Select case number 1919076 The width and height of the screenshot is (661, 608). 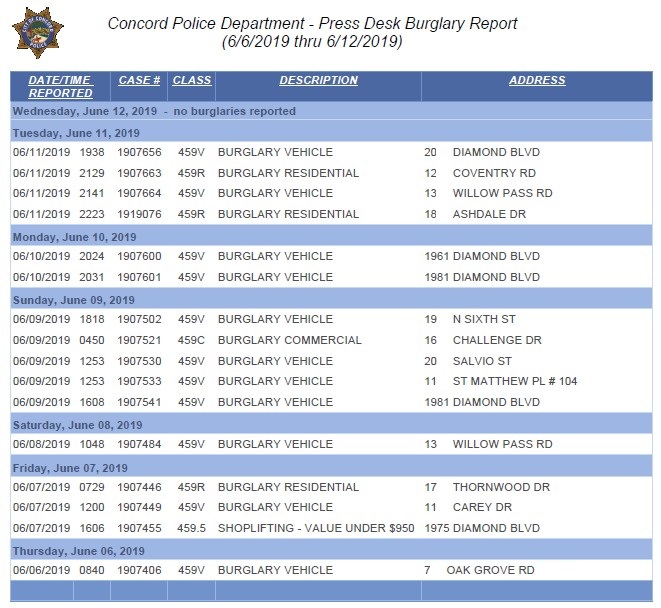pyautogui.click(x=139, y=215)
